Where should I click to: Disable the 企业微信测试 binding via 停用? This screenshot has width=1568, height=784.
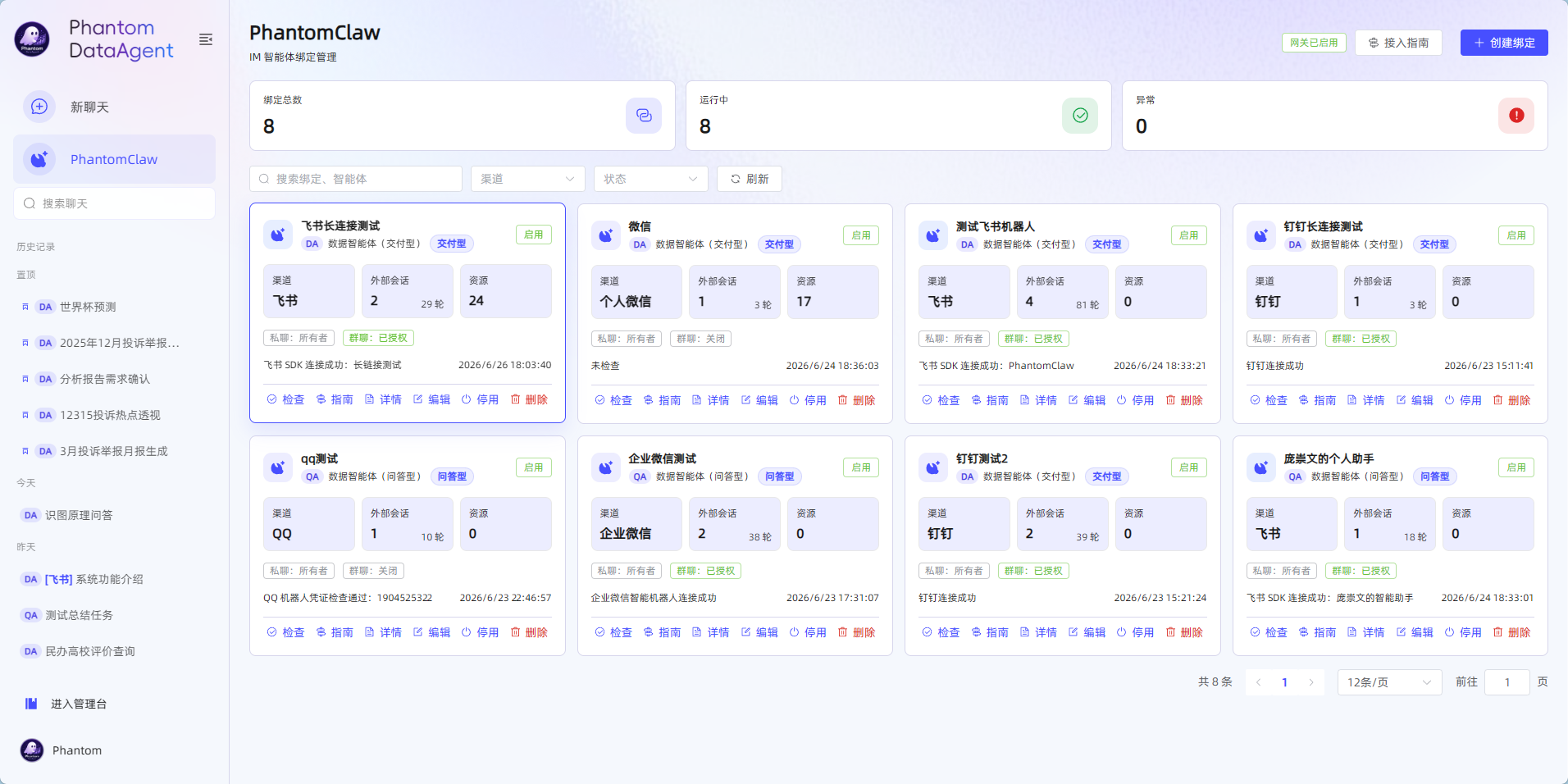808,632
